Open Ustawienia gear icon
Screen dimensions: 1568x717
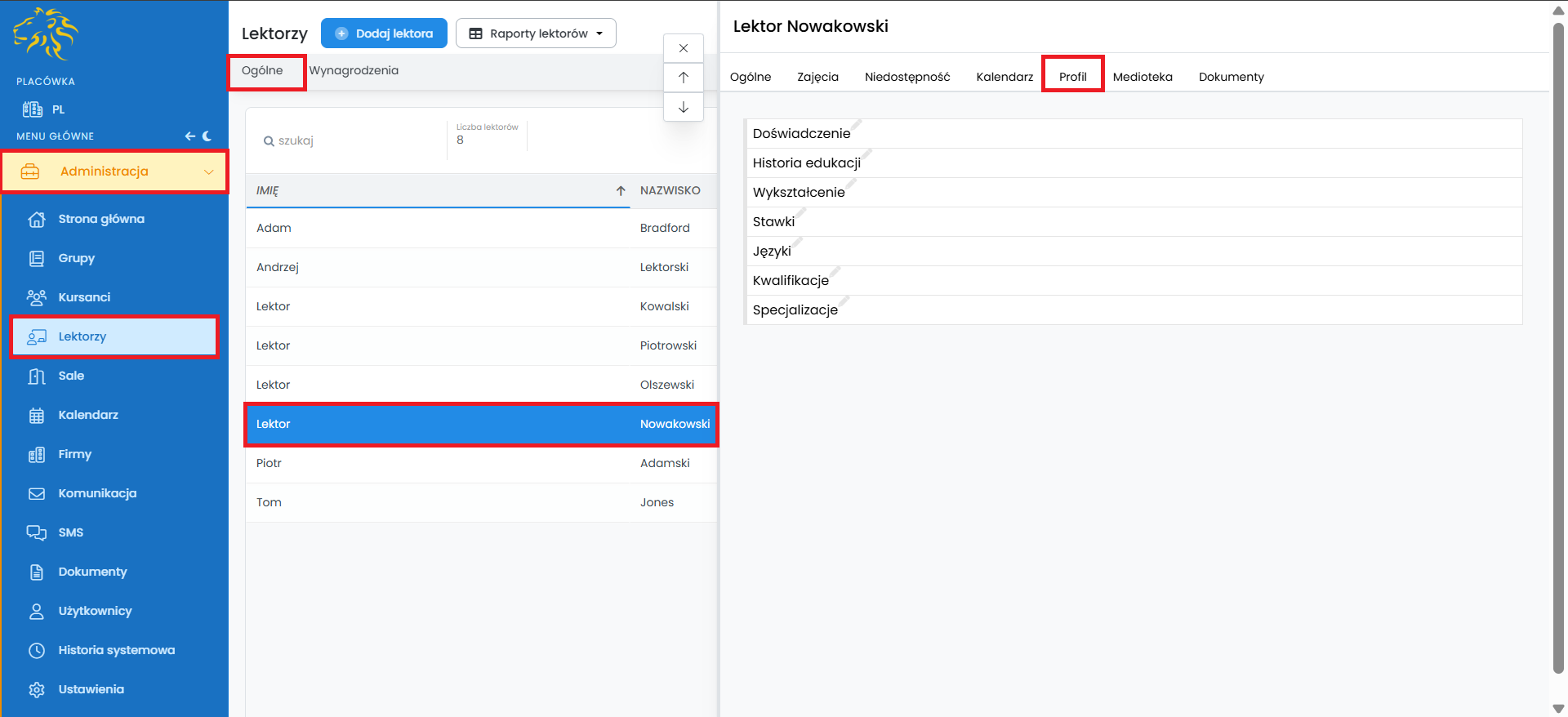click(x=36, y=689)
